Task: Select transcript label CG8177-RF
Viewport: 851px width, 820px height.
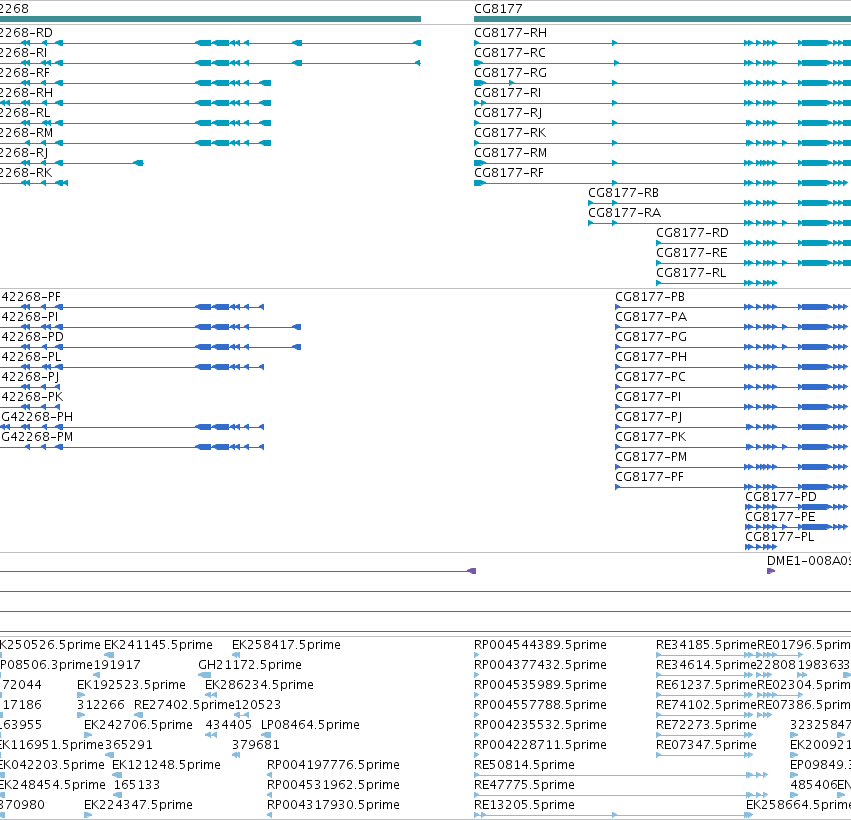Action: (x=509, y=173)
